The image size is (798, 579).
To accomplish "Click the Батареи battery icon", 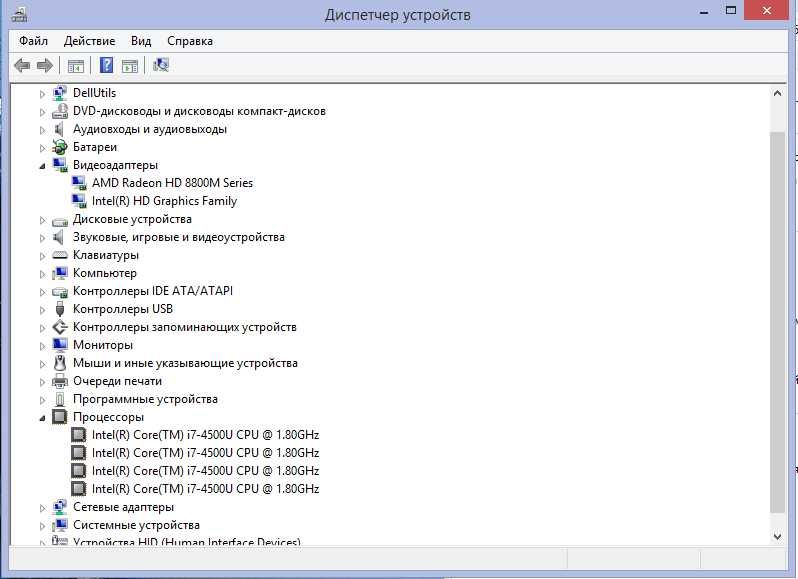I will [x=60, y=147].
